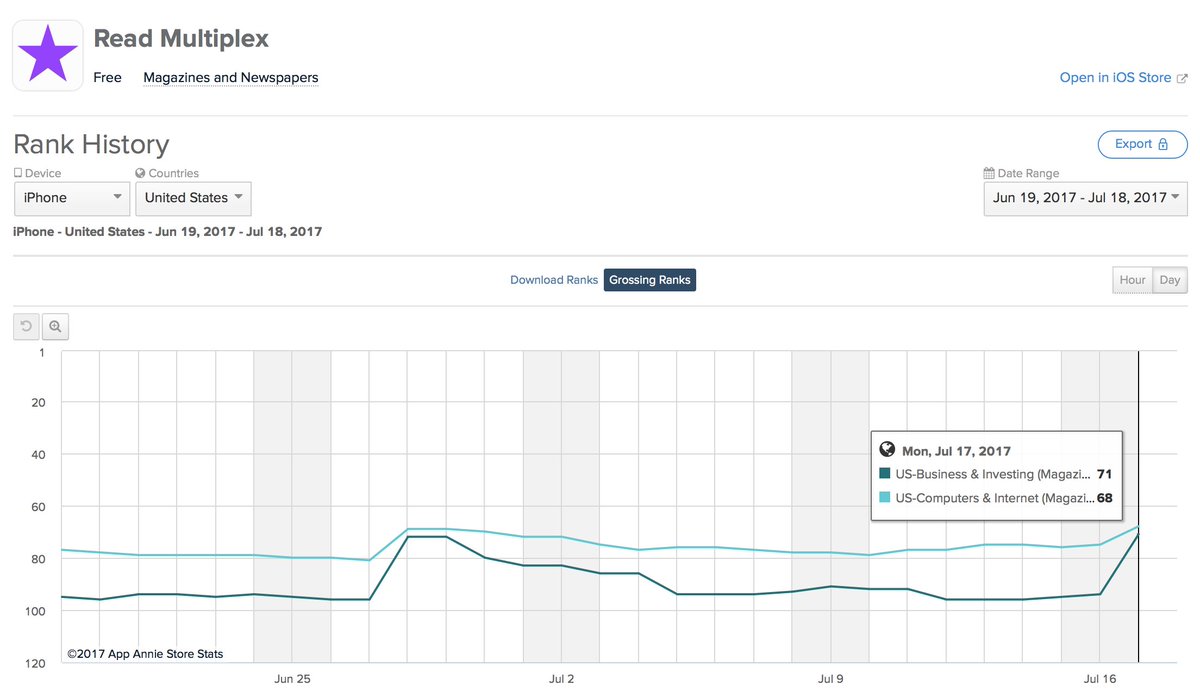Switch chart granularity to Day
The image size is (1200, 697).
(x=1170, y=280)
